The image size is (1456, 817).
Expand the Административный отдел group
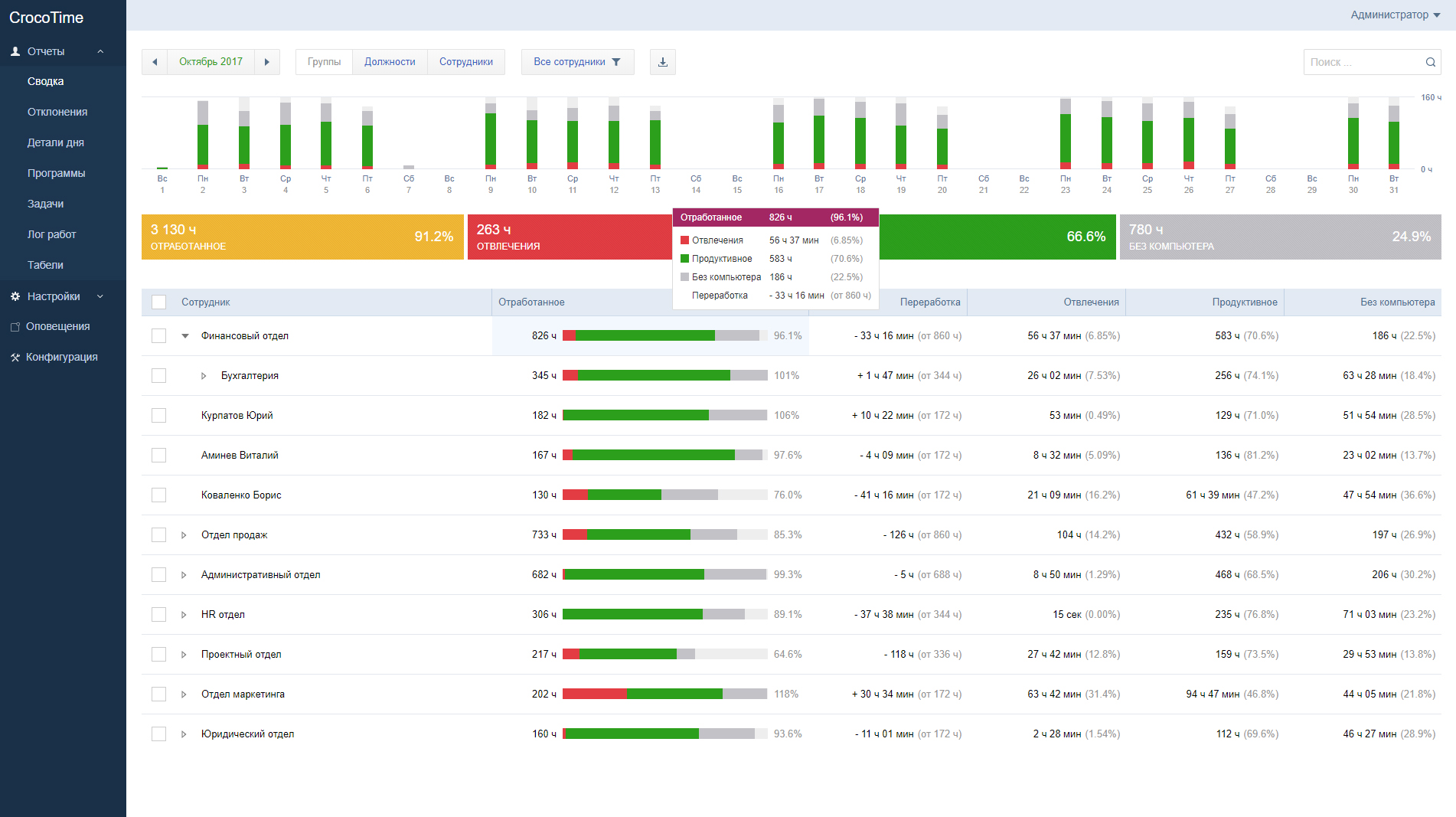point(184,575)
